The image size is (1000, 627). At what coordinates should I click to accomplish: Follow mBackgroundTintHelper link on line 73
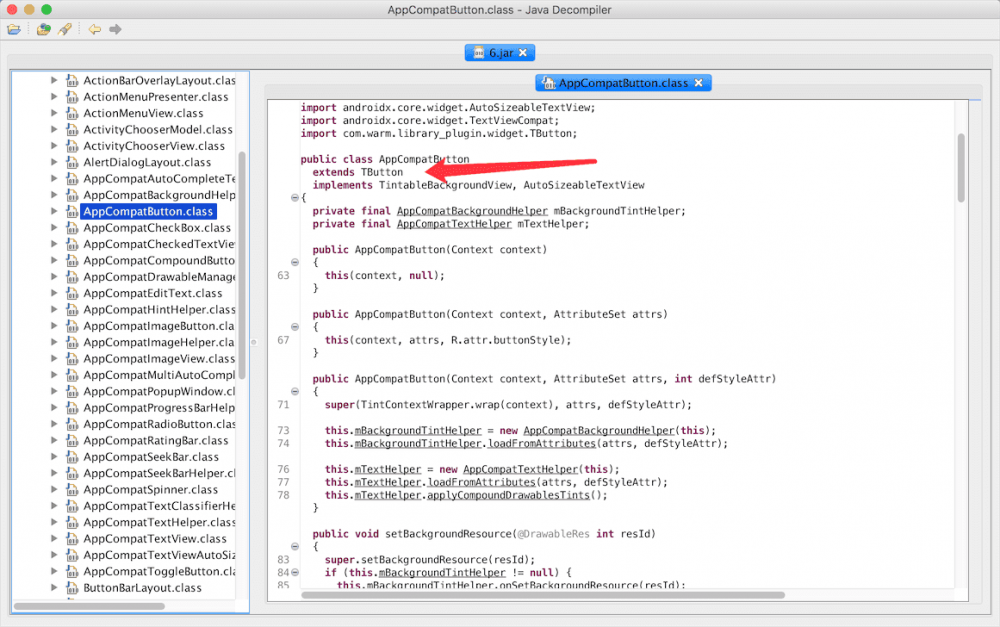point(418,431)
